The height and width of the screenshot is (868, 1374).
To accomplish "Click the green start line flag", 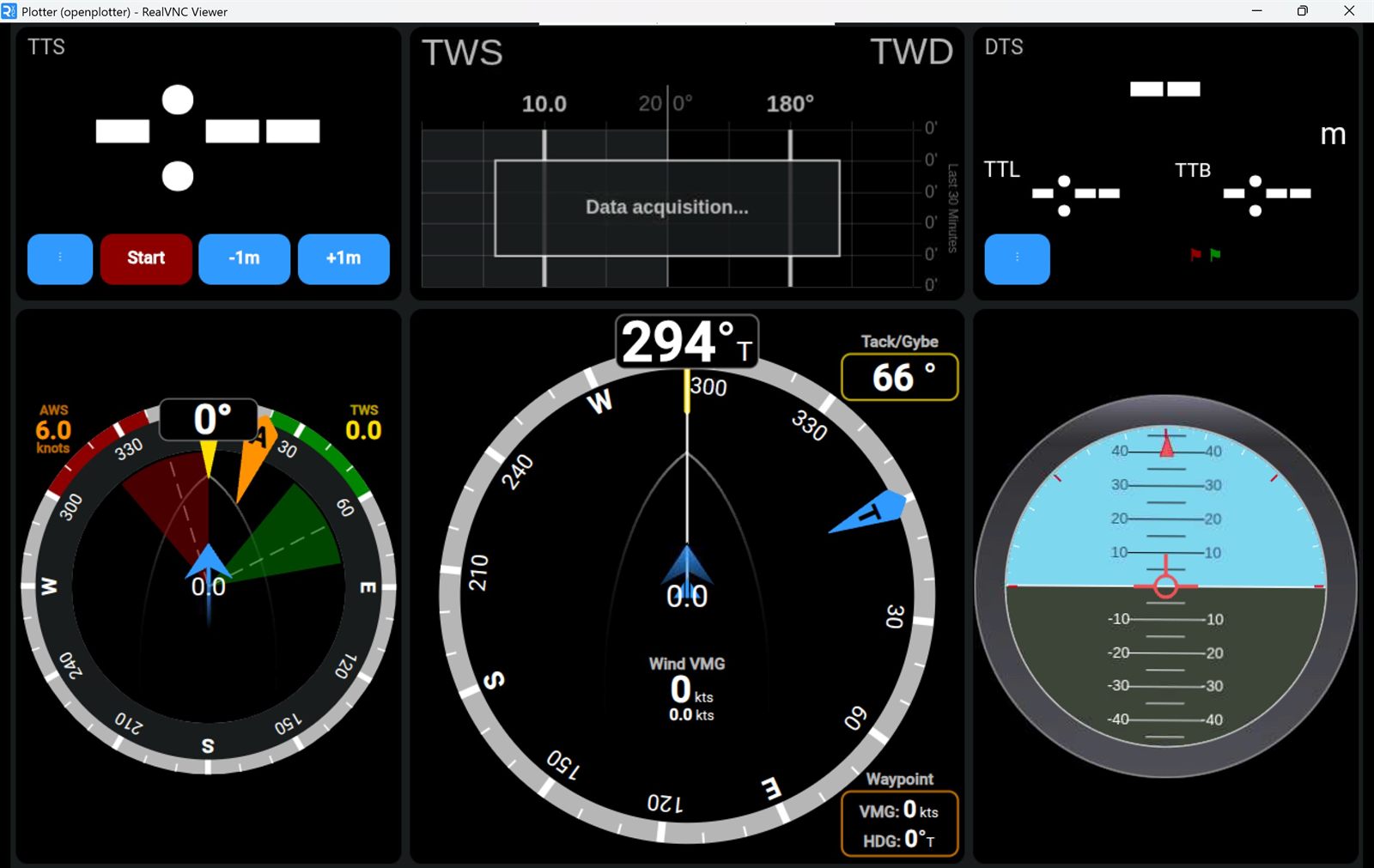I will tap(1215, 254).
